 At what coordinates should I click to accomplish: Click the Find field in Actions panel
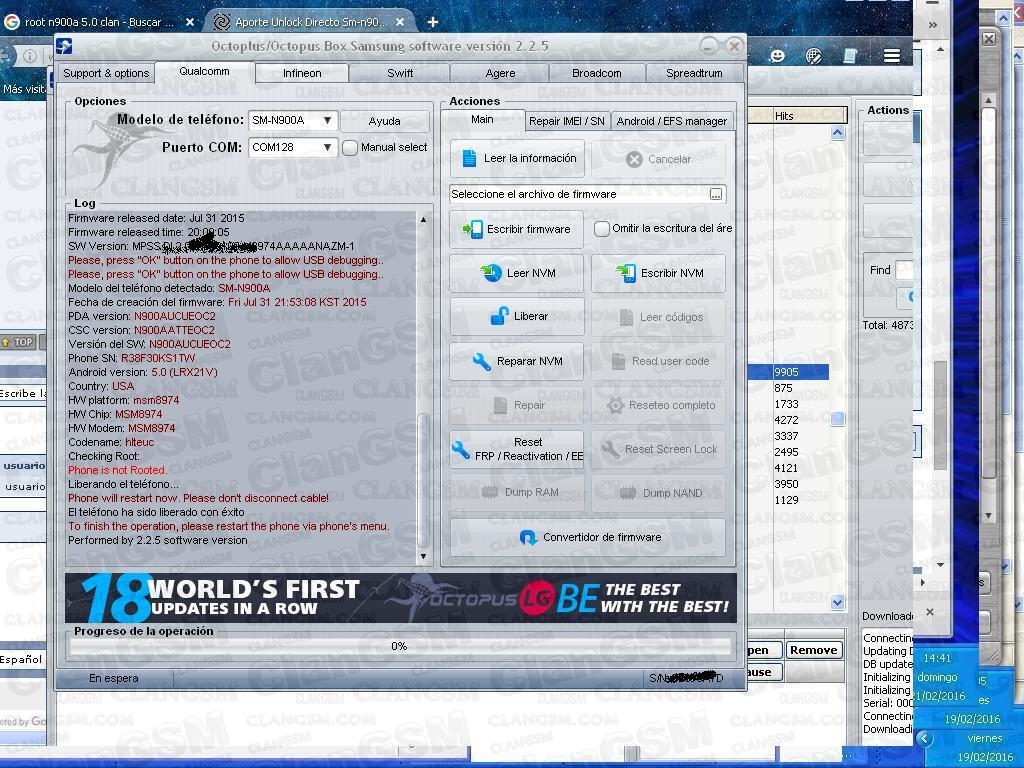(x=904, y=270)
